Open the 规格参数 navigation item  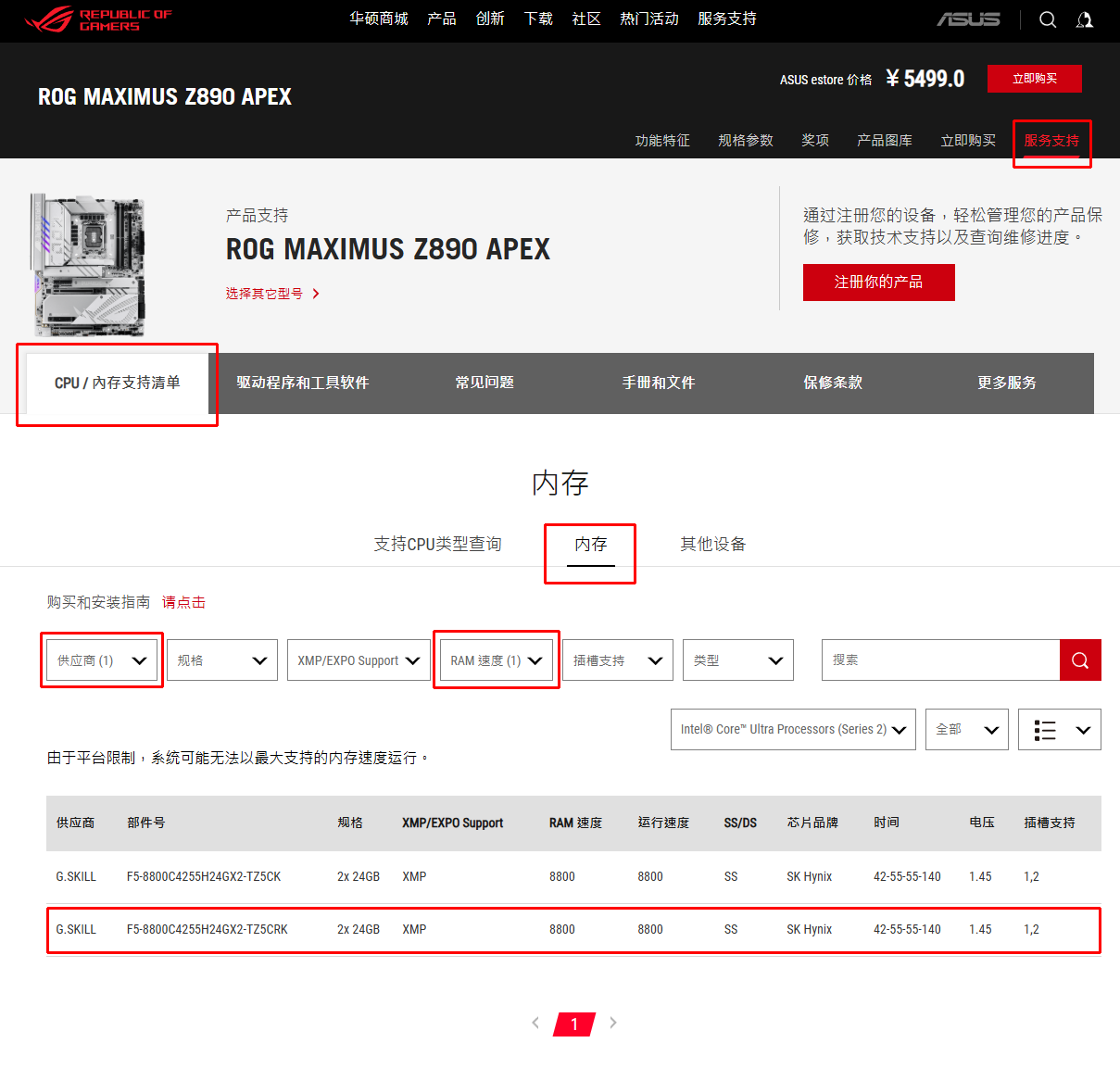[745, 141]
